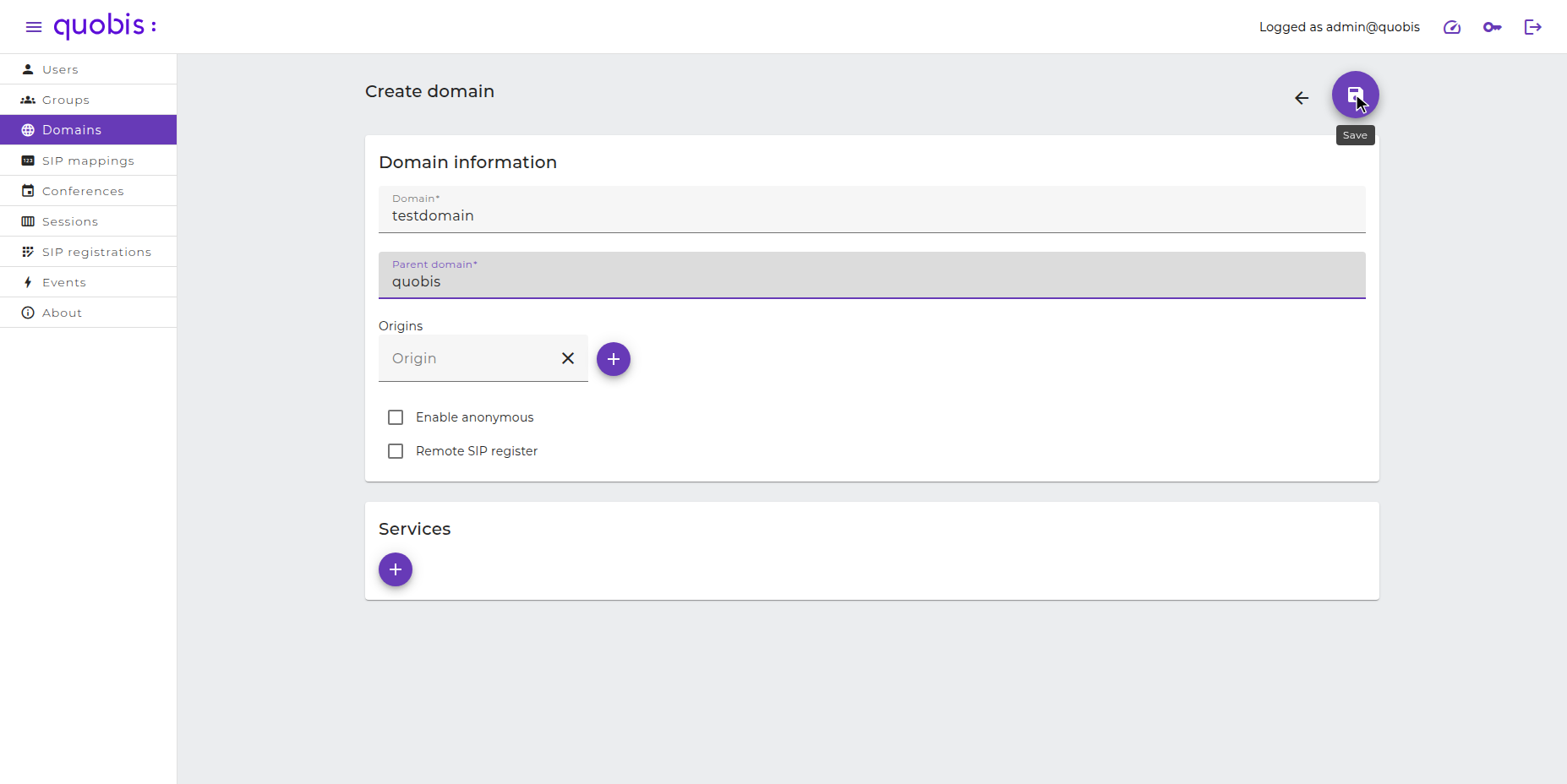Click the 'Domain information' heading
Screen dimensions: 1567x784
tap(467, 162)
